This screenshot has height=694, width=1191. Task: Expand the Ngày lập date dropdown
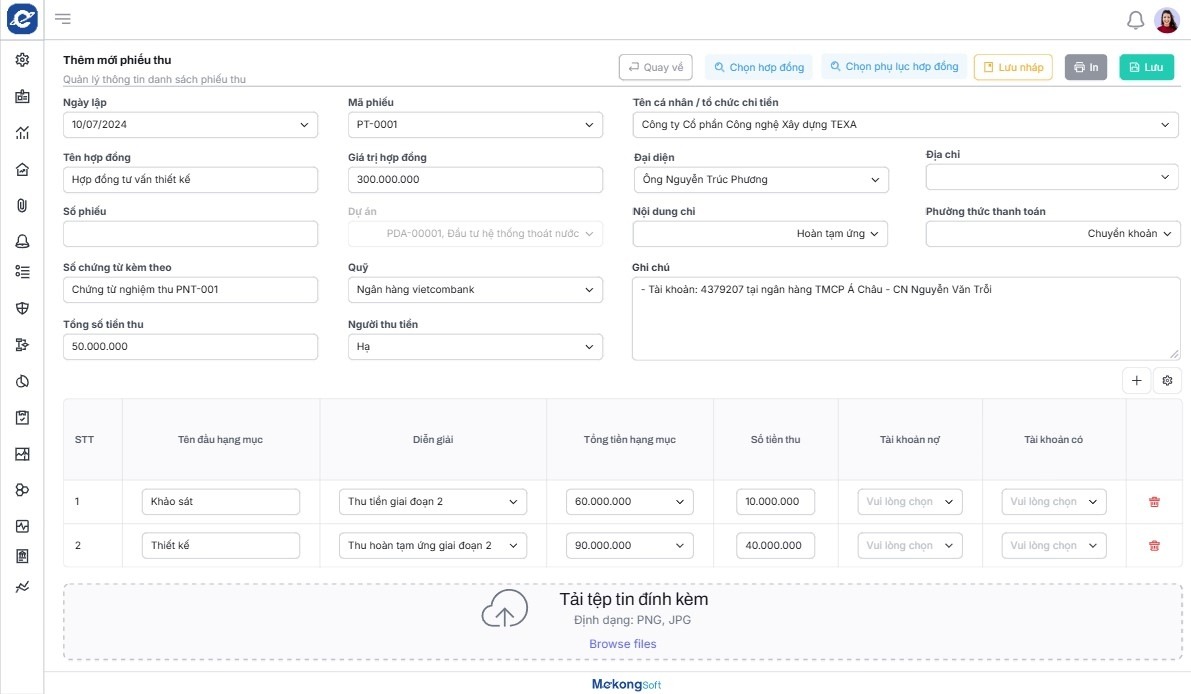click(x=190, y=125)
